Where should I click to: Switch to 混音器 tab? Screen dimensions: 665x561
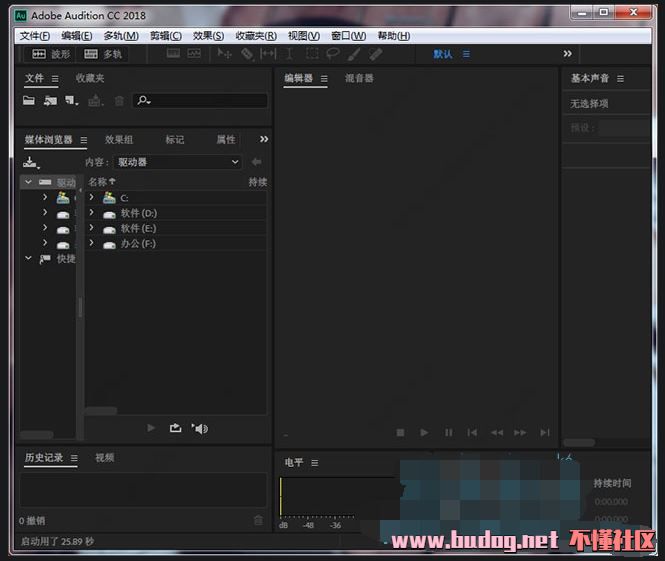[x=359, y=78]
